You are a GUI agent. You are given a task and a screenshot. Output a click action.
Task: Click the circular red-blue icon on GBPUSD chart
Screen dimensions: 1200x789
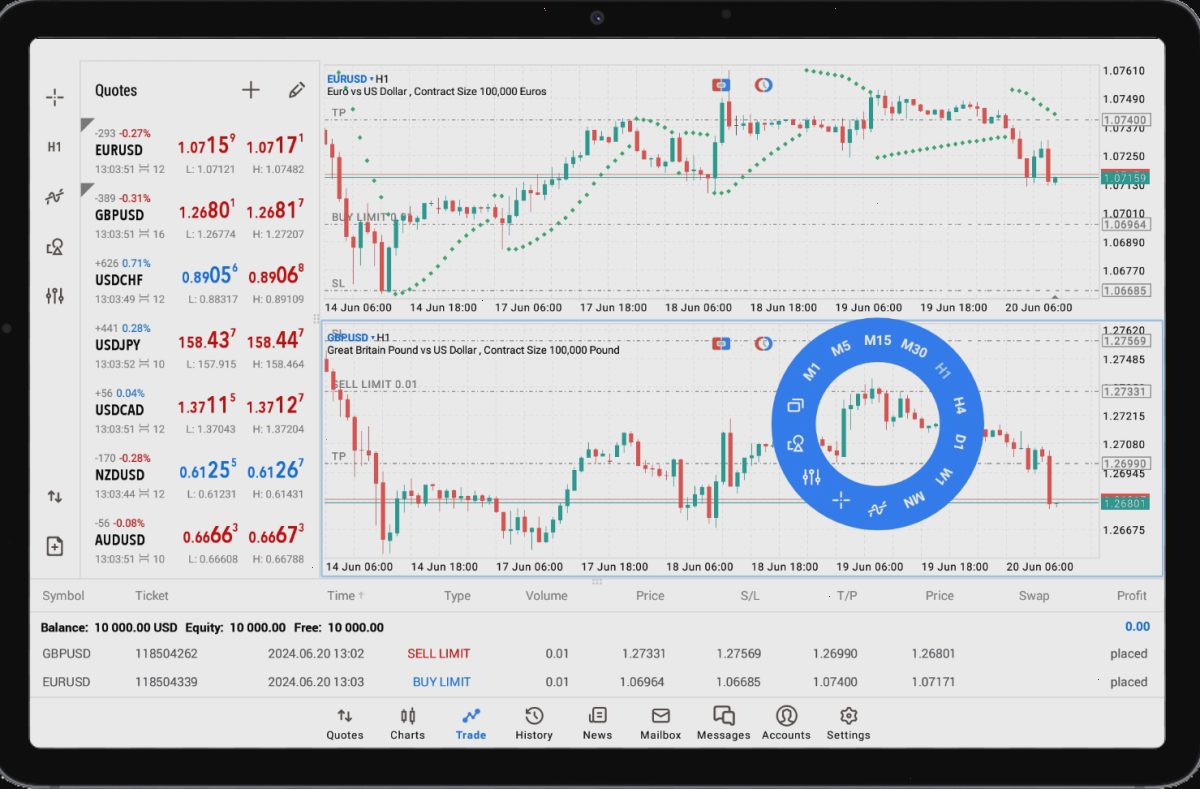[764, 344]
